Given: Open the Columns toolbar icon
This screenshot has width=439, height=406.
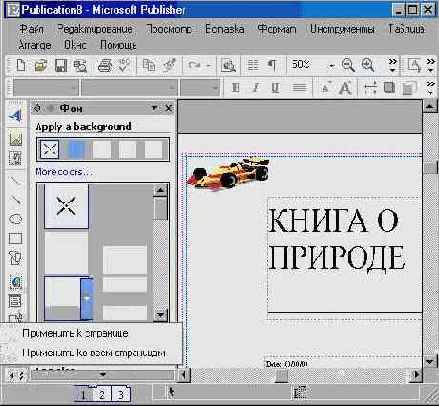Looking at the screenshot, I should 253,65.
